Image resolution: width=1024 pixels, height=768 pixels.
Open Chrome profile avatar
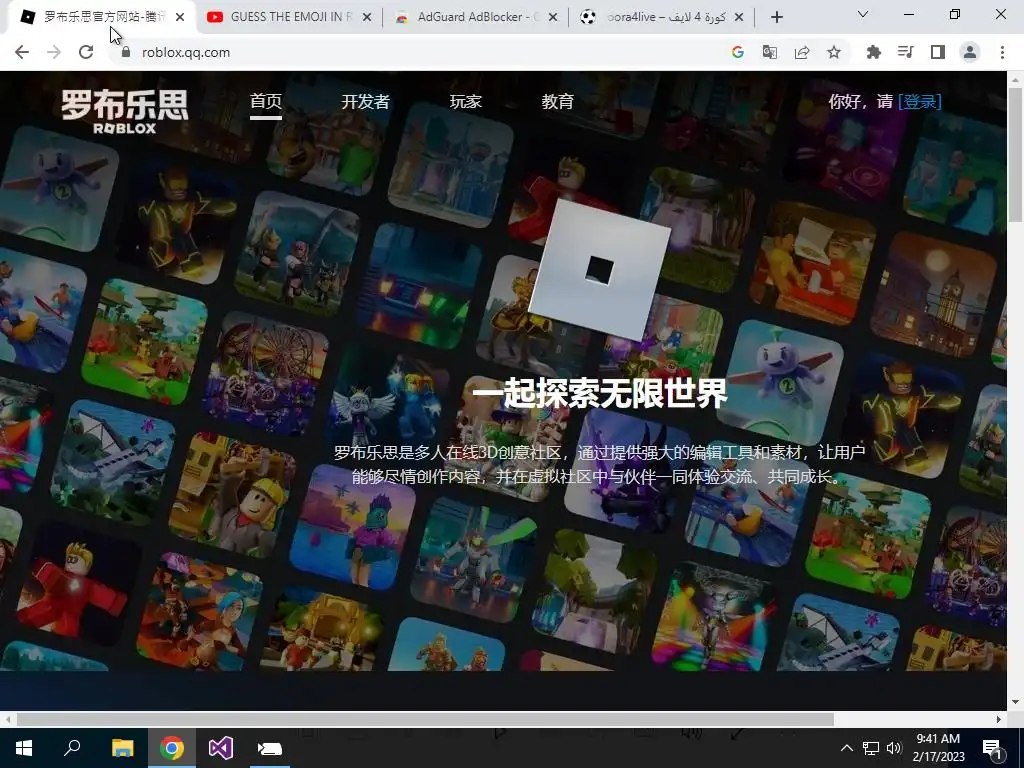(x=970, y=52)
